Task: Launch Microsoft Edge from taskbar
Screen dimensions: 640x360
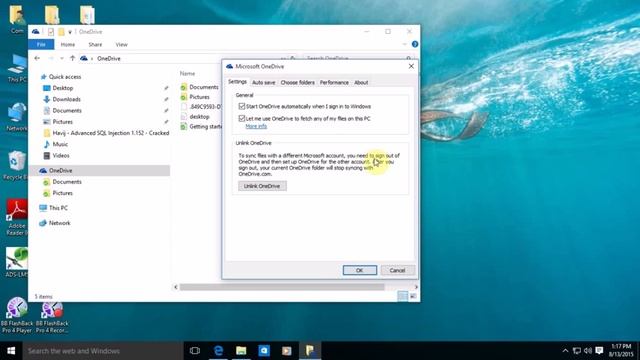Action: pyautogui.click(x=218, y=351)
